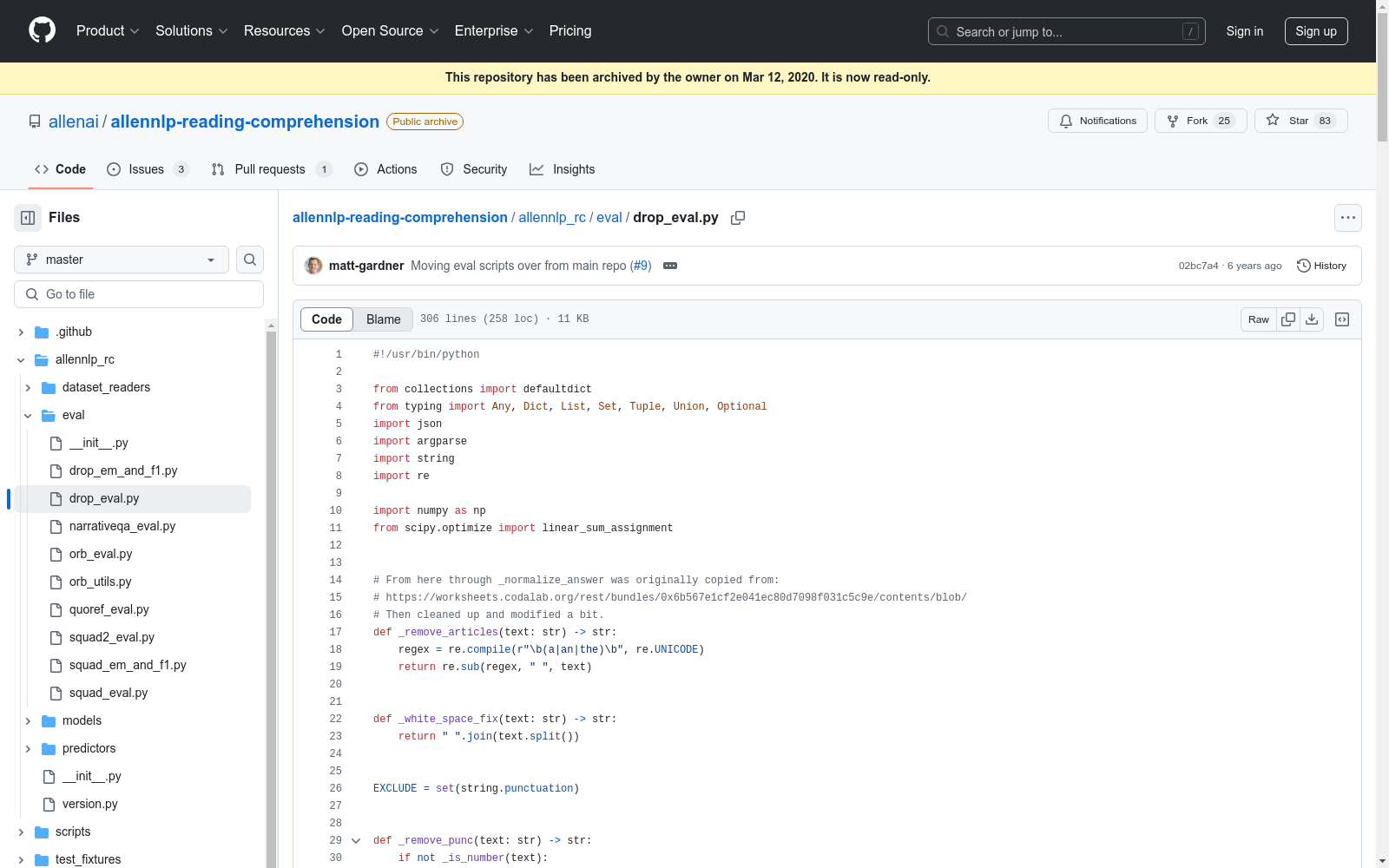Open the master branch dropdown

(x=122, y=260)
